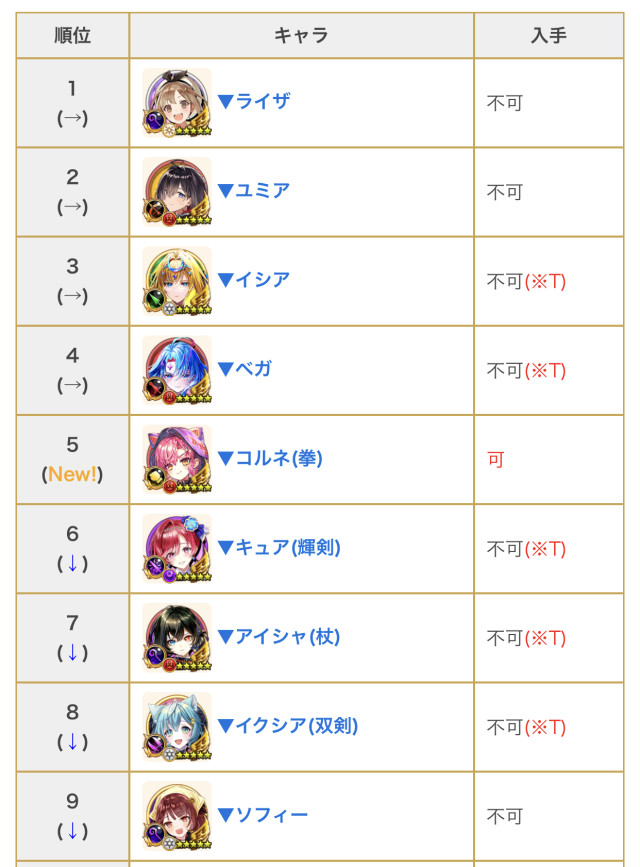Jump to ▼イシア details link
The height and width of the screenshot is (867, 640).
pos(254,280)
